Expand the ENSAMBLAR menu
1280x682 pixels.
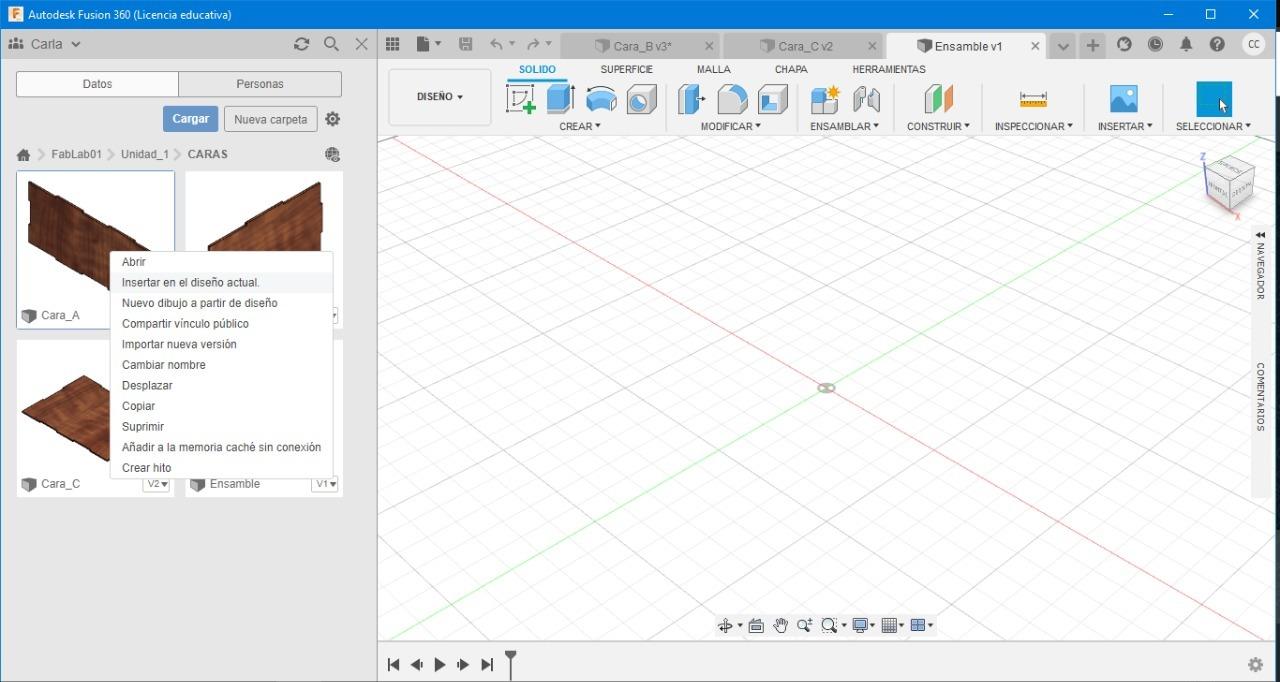(845, 126)
